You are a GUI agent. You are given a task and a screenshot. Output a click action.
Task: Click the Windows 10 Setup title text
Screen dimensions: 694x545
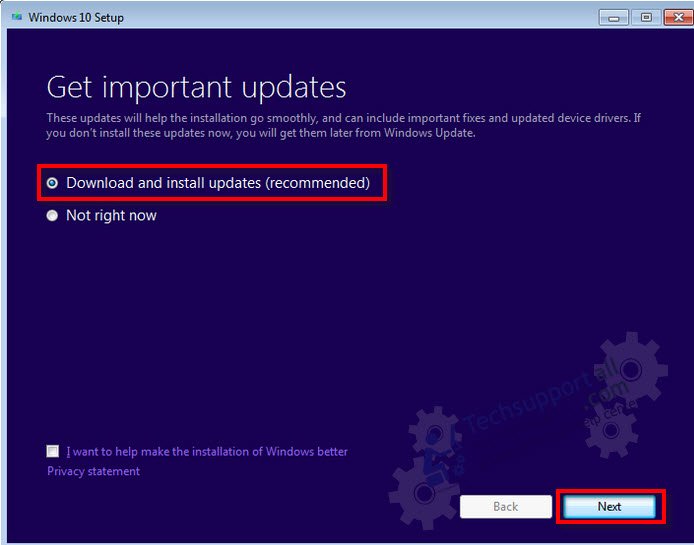(x=76, y=18)
